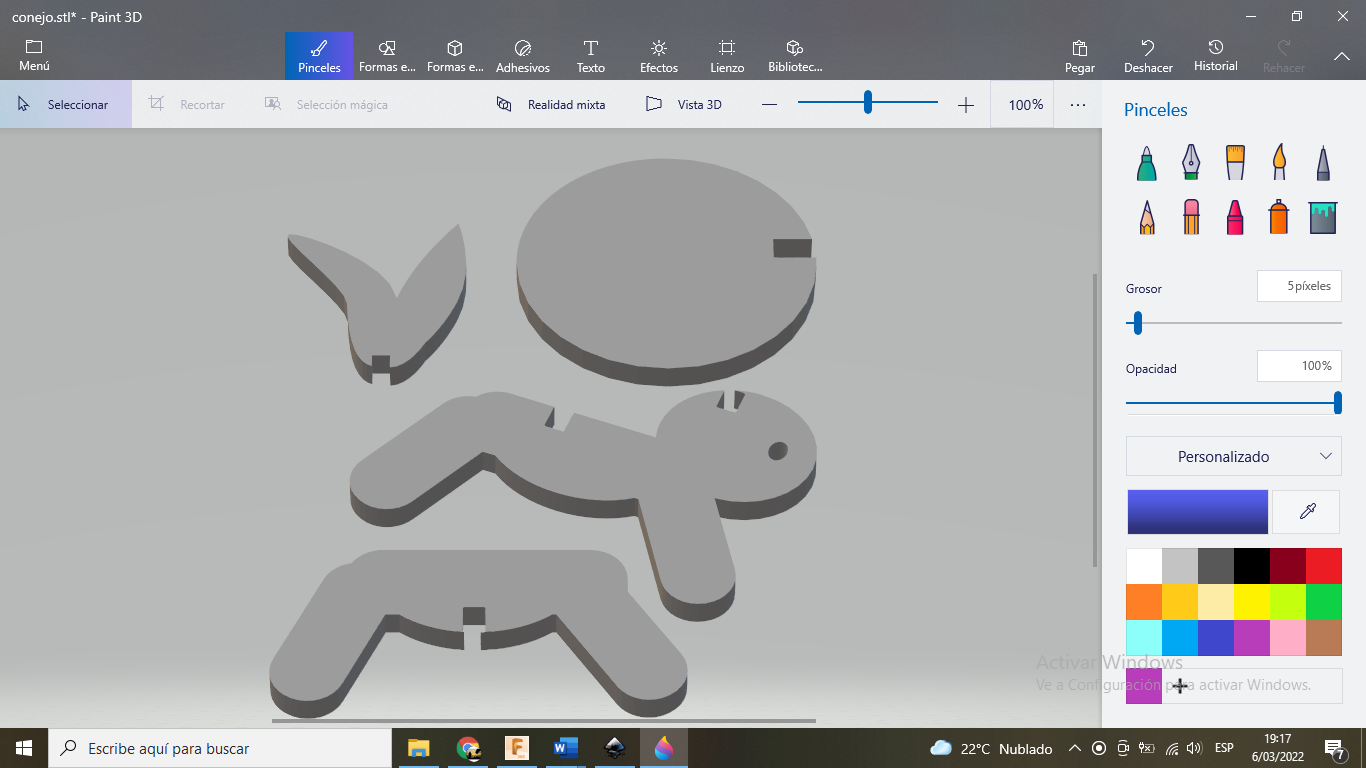Pick the orange color swatch
The width and height of the screenshot is (1366, 768).
[x=1144, y=602]
